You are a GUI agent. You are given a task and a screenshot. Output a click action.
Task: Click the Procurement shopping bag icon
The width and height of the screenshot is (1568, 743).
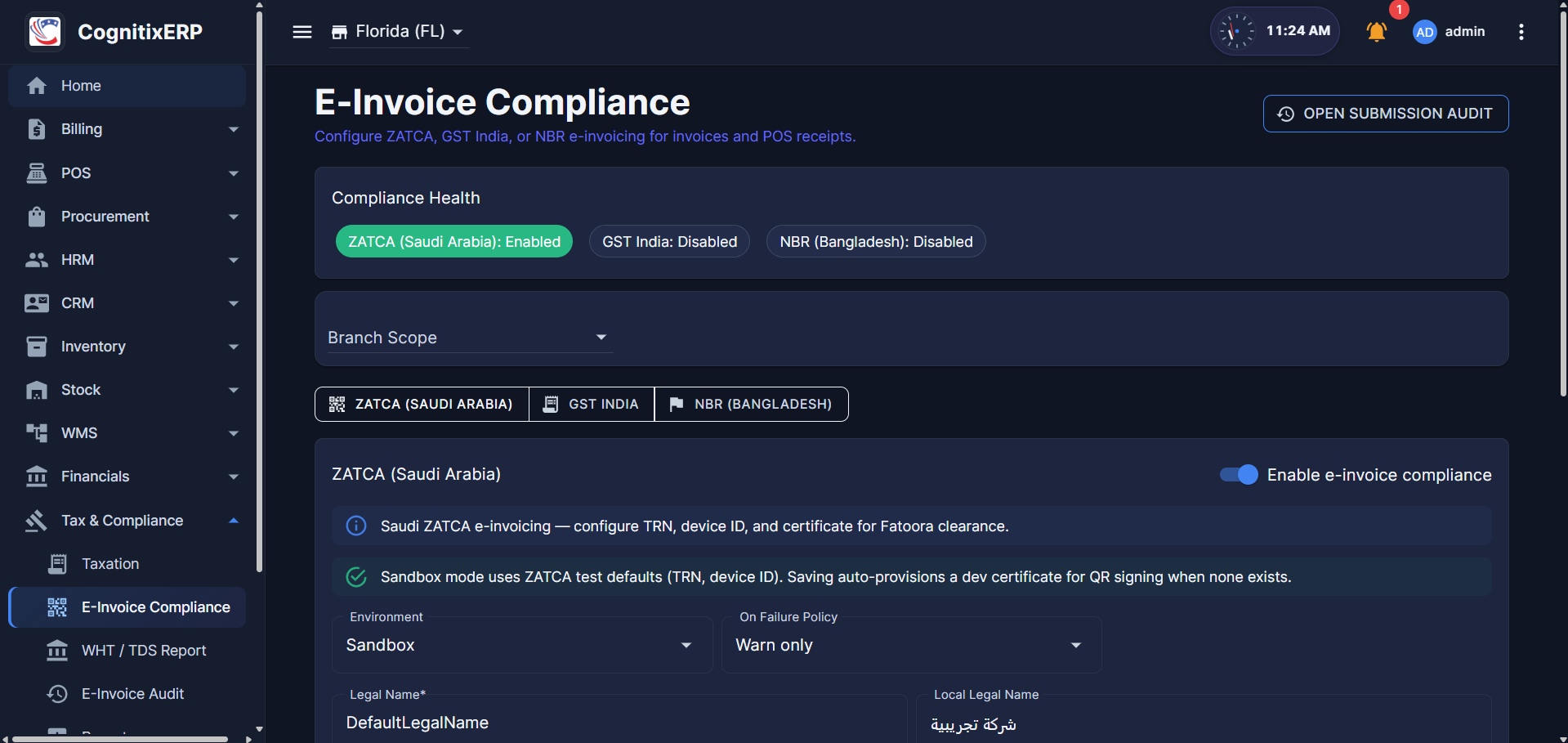click(37, 217)
